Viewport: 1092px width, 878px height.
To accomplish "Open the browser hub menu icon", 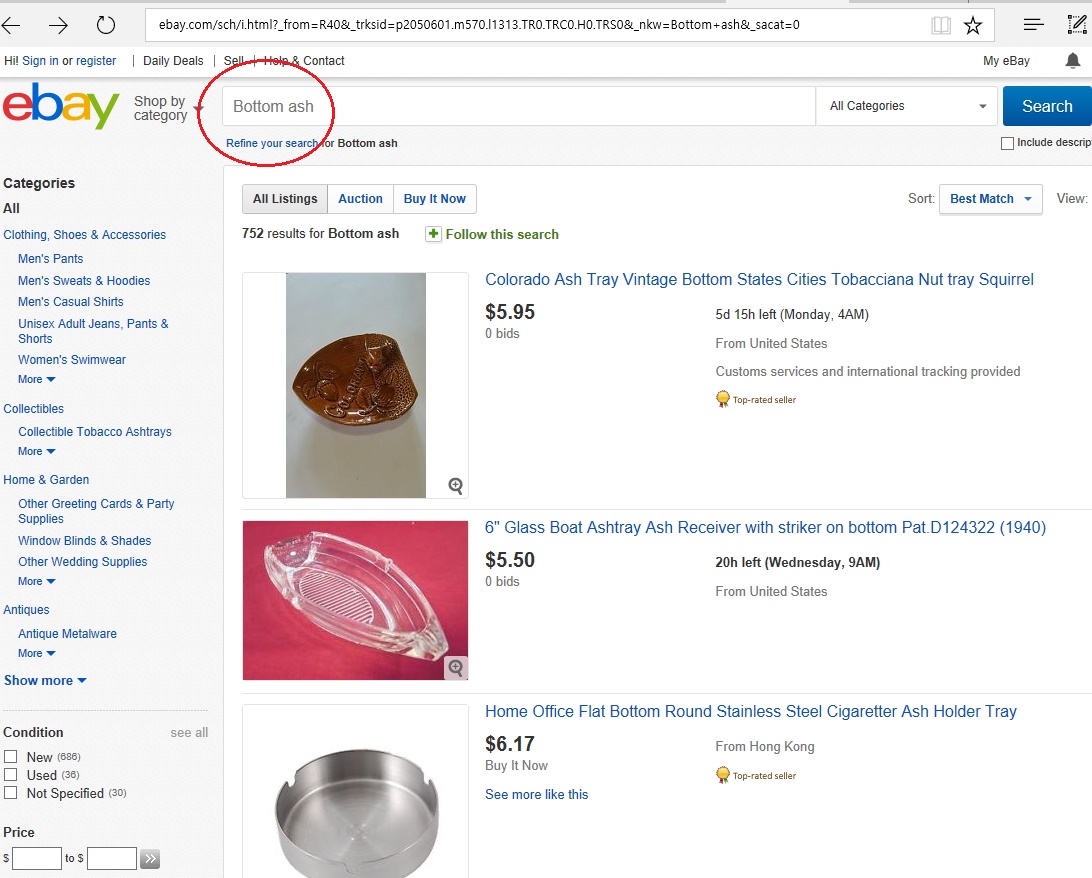I will [1034, 25].
